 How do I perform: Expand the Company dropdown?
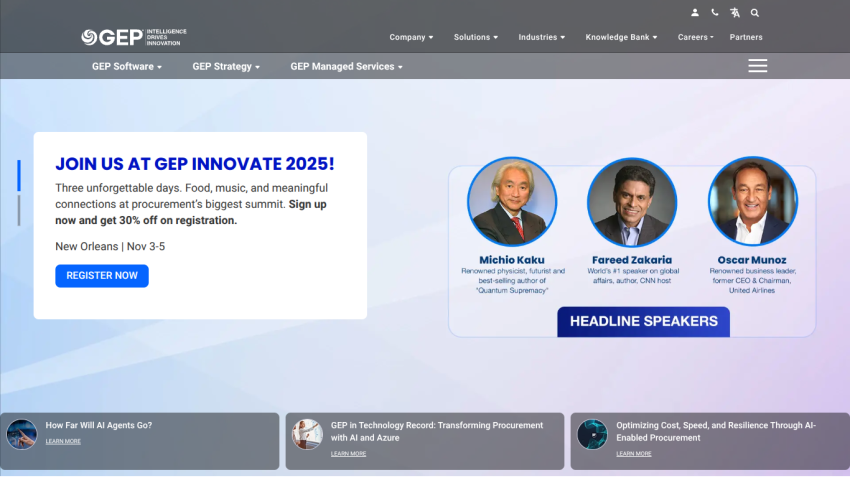pyautogui.click(x=411, y=37)
